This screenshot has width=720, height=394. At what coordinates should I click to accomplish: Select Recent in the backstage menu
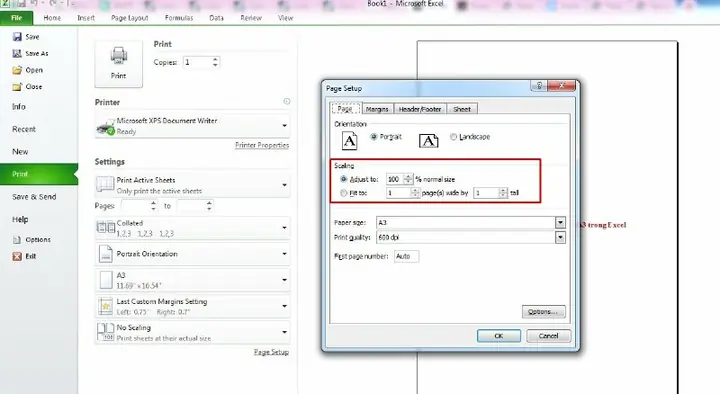(24, 129)
